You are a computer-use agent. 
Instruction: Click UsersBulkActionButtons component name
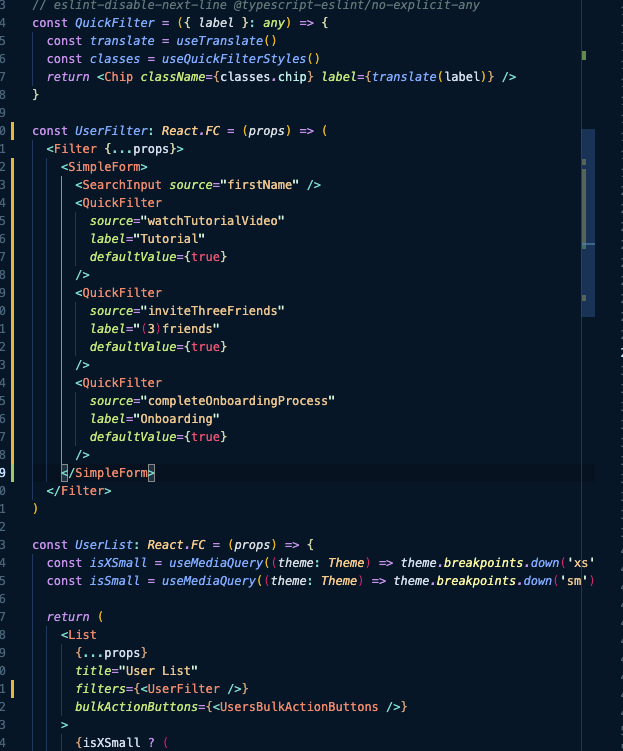[299, 707]
